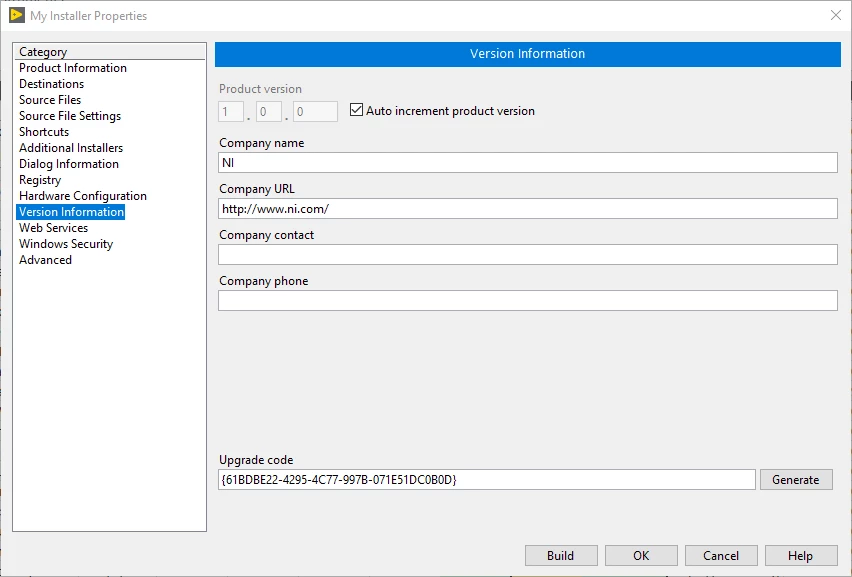Screen dimensions: 852x577
Task: Select the Shortcuts category
Action: (44, 132)
